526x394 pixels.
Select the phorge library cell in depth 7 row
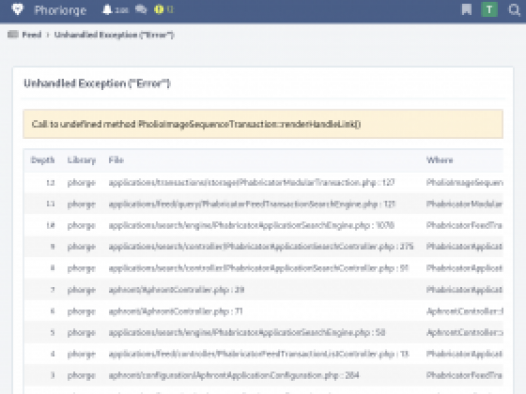[82, 290]
